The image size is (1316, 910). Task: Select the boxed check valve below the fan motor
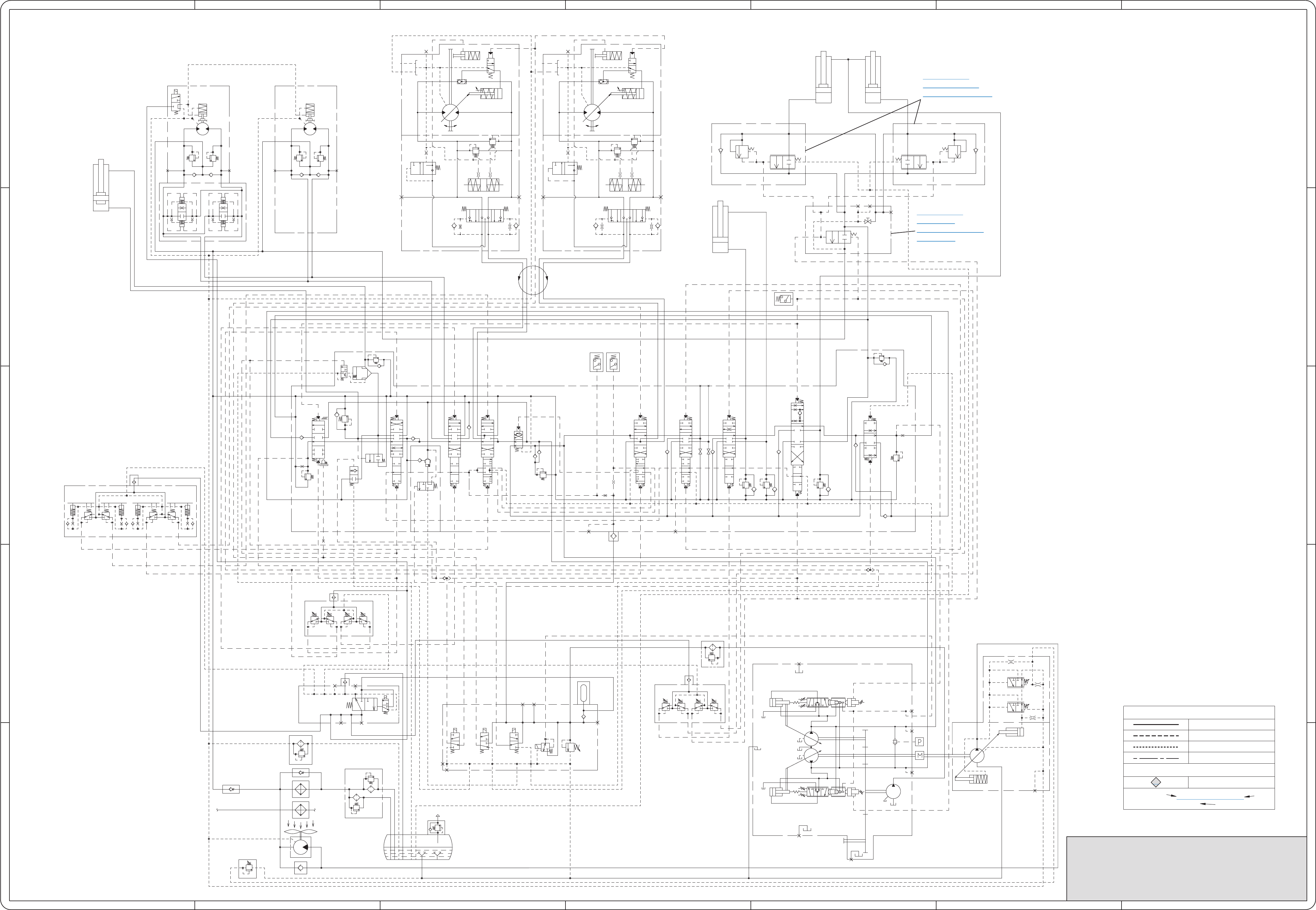coord(300,868)
